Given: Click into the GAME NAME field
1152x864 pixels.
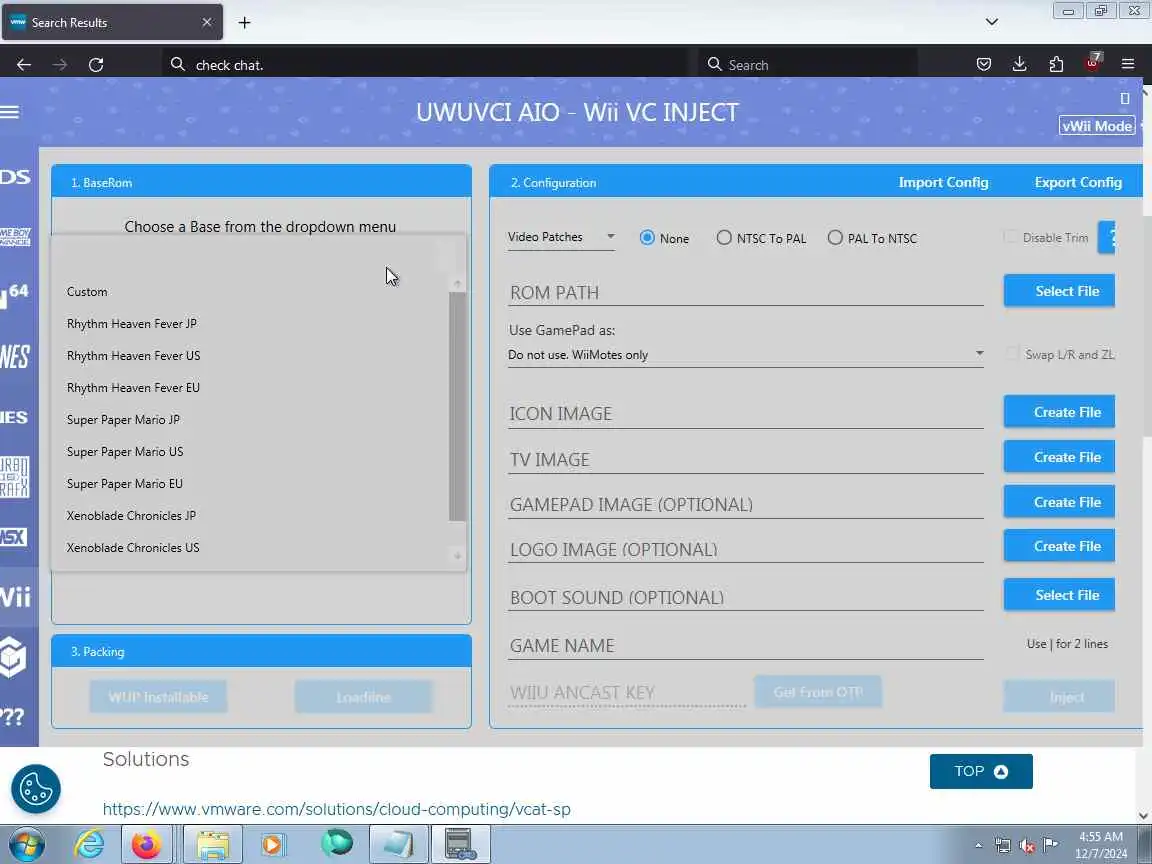Looking at the screenshot, I should click(746, 646).
